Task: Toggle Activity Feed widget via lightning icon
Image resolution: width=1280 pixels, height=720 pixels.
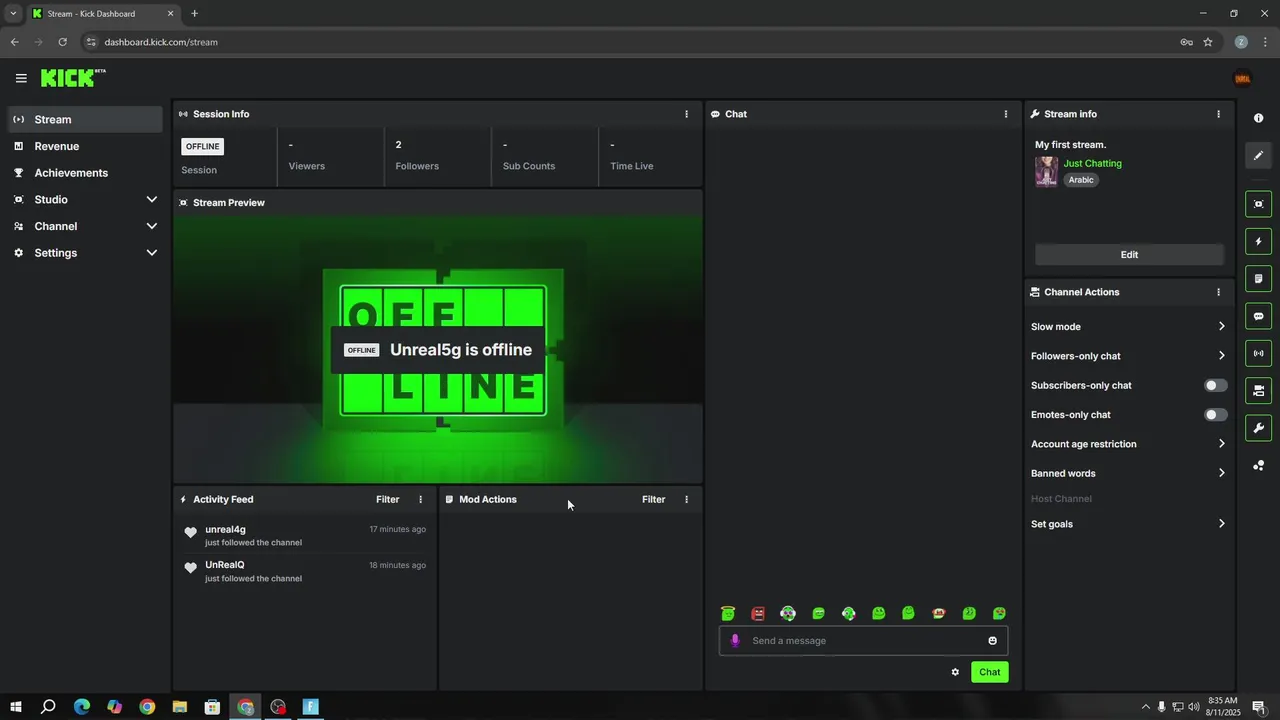Action: click(x=1258, y=241)
